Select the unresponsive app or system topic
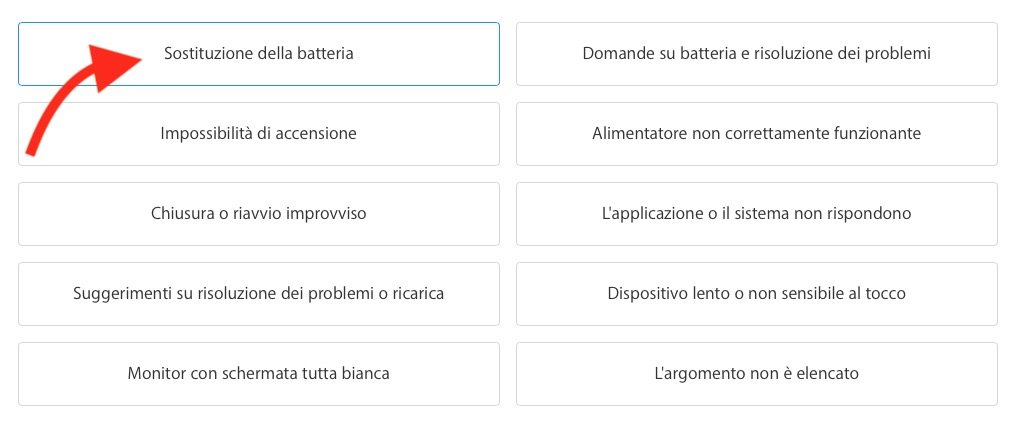 click(756, 214)
